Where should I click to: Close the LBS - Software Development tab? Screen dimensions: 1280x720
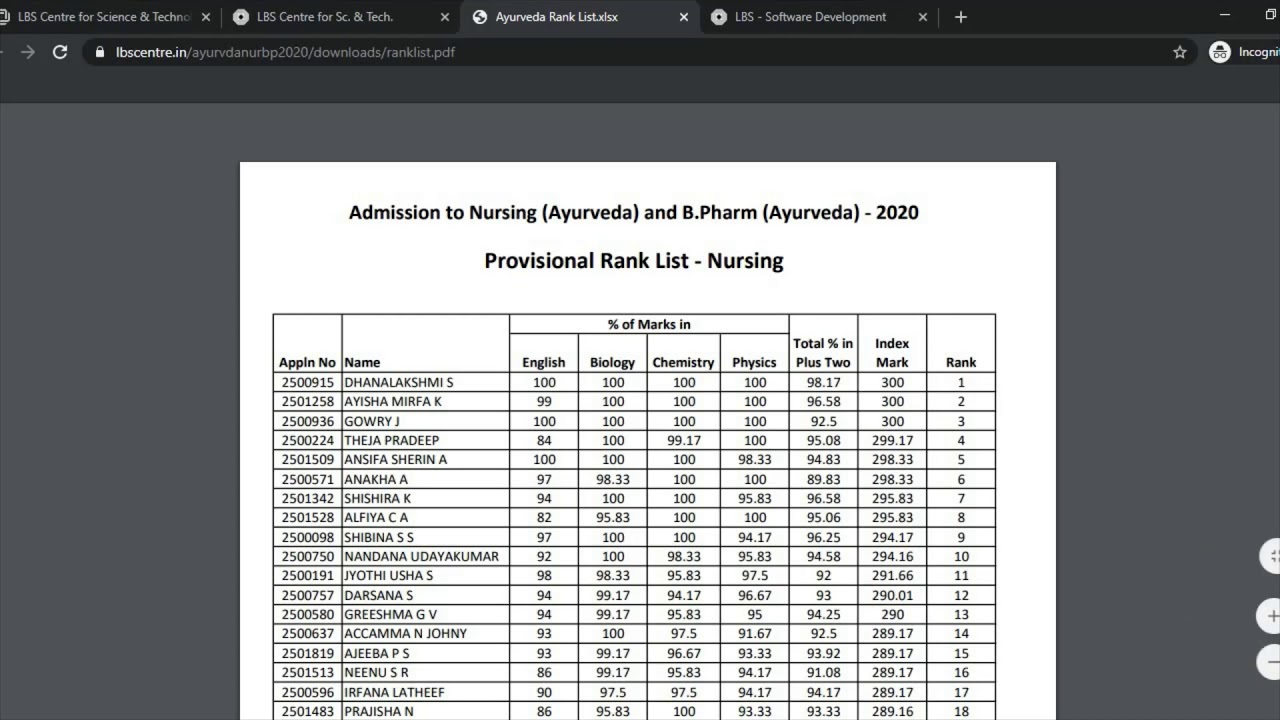(923, 17)
